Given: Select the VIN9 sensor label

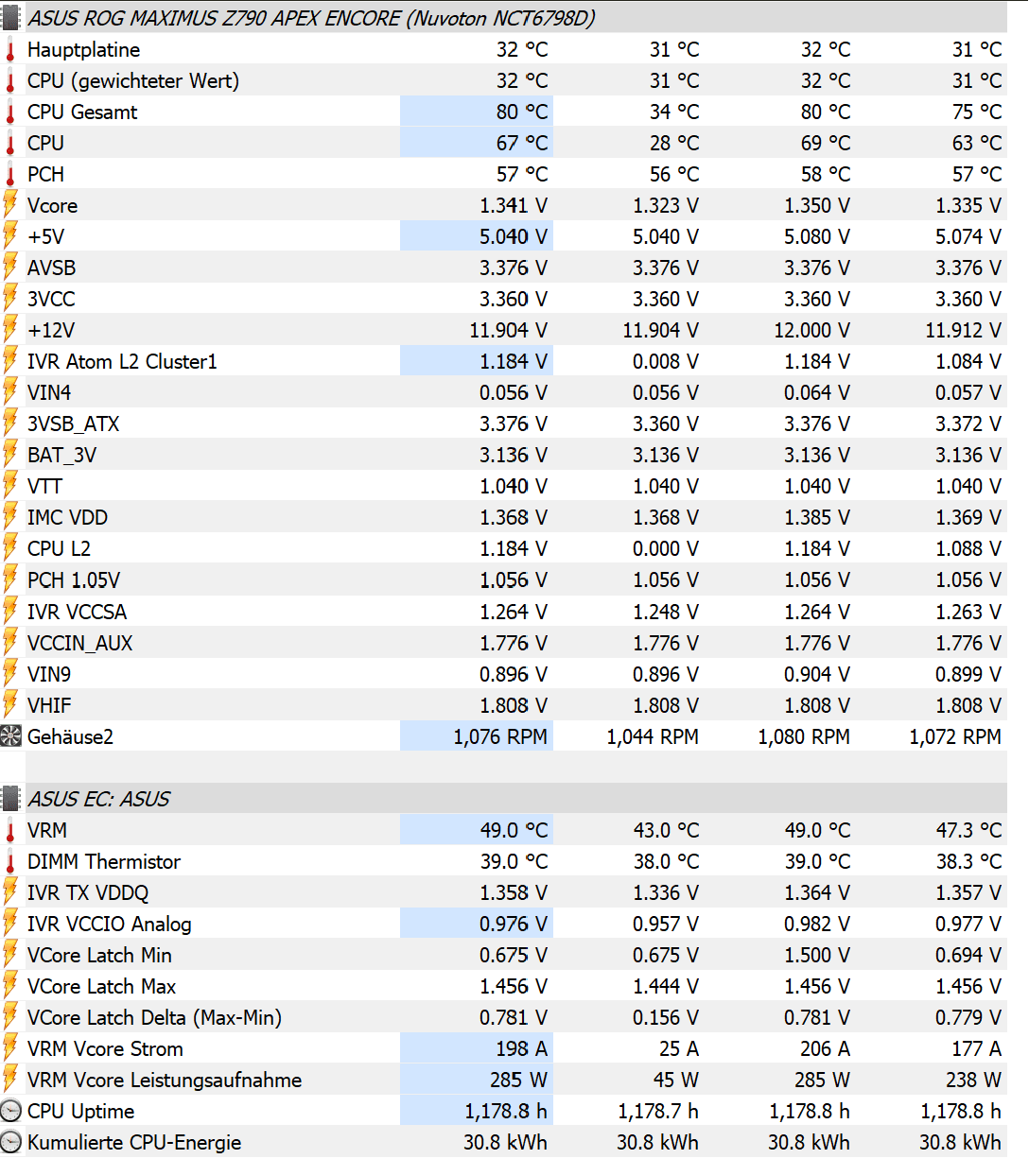Looking at the screenshot, I should [49, 674].
